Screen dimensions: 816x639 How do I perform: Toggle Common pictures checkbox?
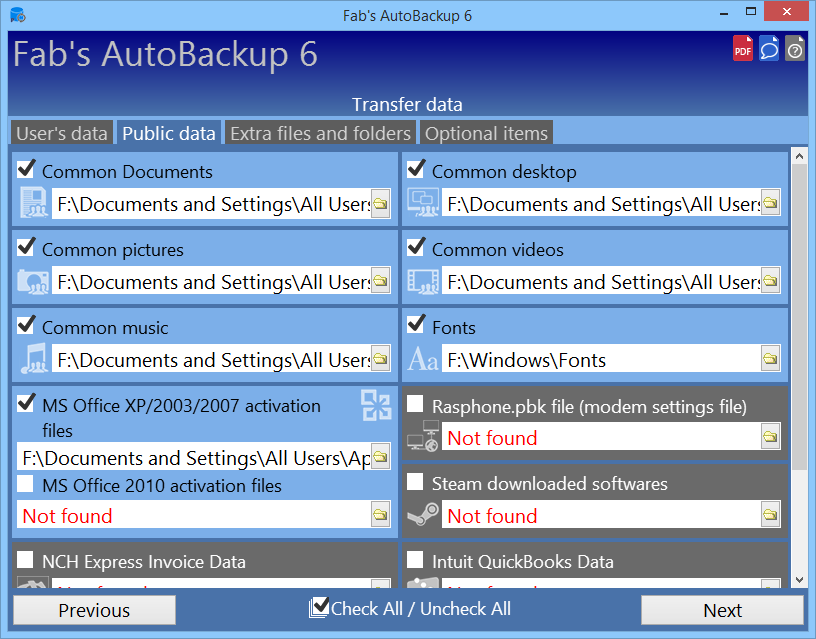point(26,247)
